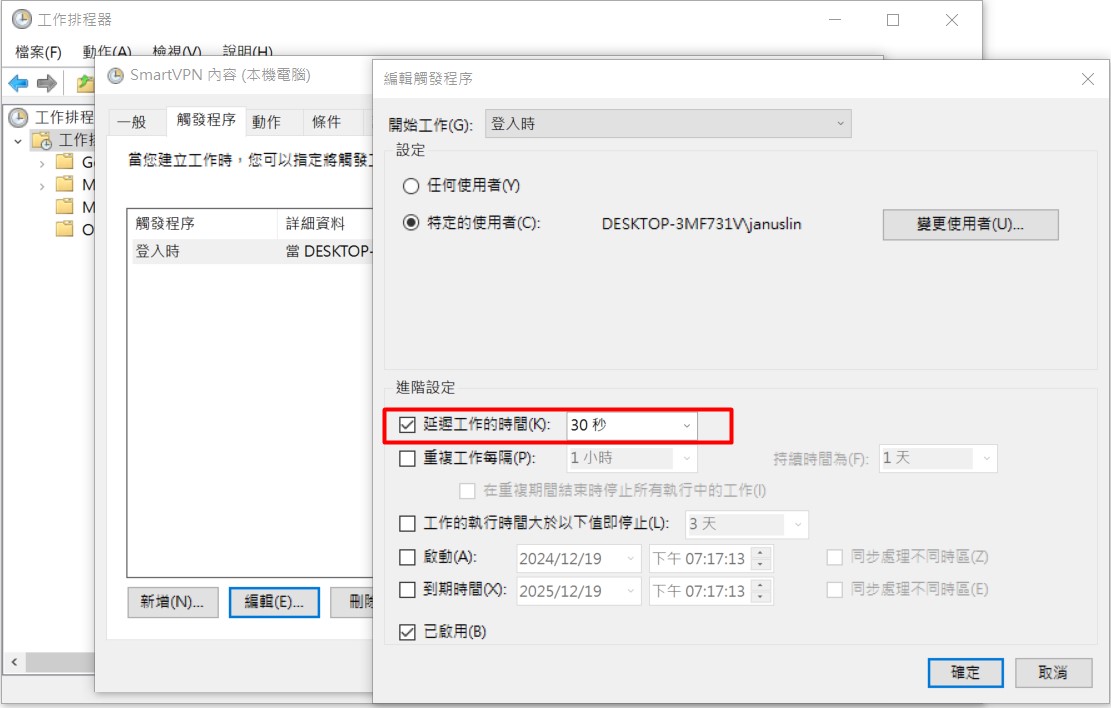Select the 任何使用者 radio button

(x=410, y=186)
